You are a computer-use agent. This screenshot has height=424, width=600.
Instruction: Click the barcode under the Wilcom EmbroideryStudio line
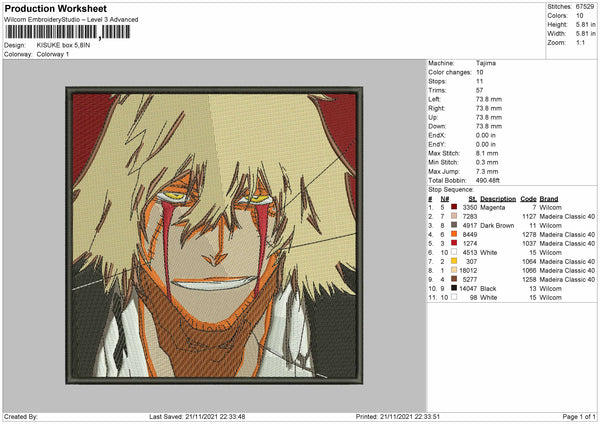68,32
